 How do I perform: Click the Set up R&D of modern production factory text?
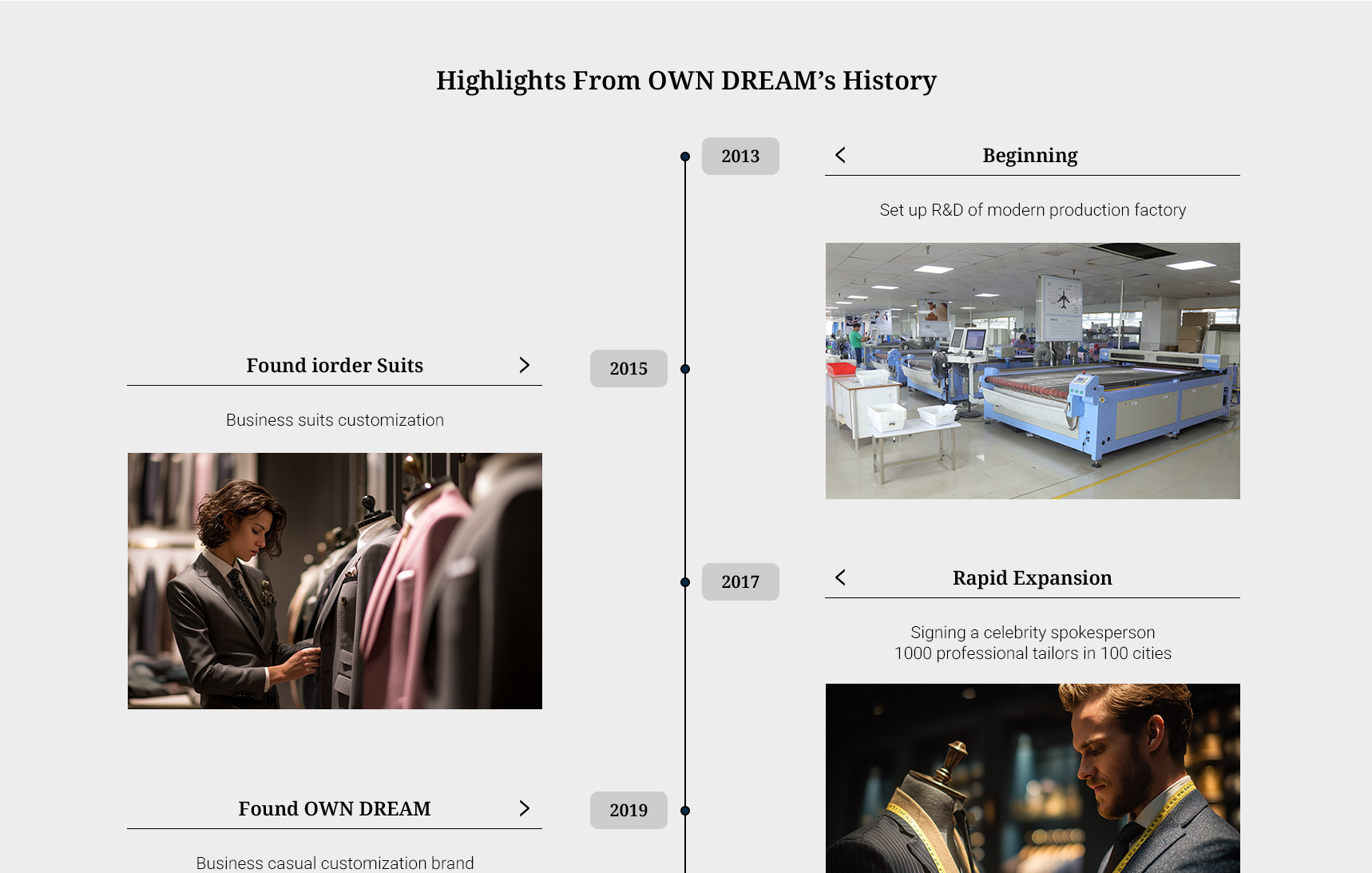pyautogui.click(x=1033, y=210)
